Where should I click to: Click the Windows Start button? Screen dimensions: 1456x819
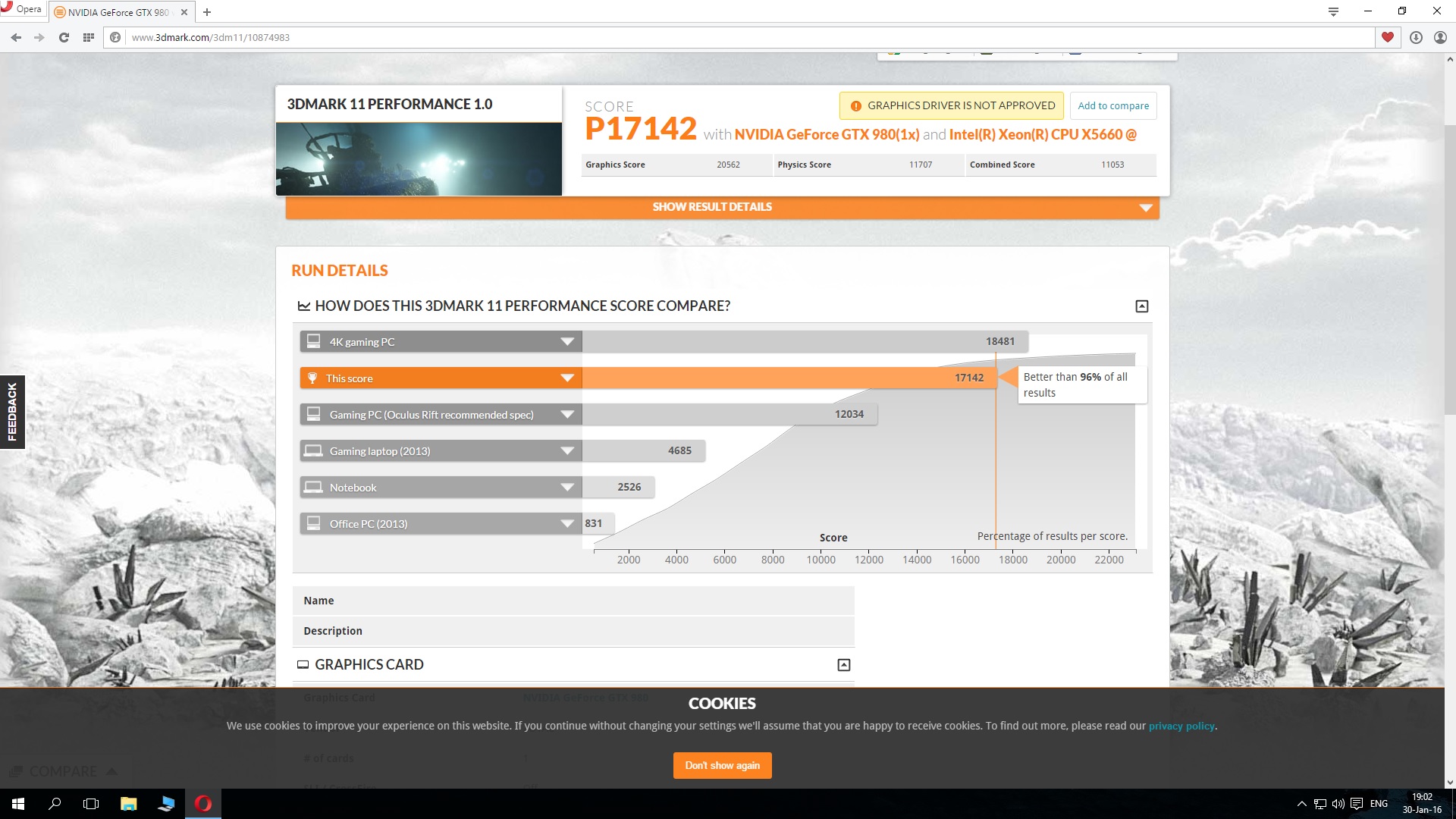tap(18, 804)
